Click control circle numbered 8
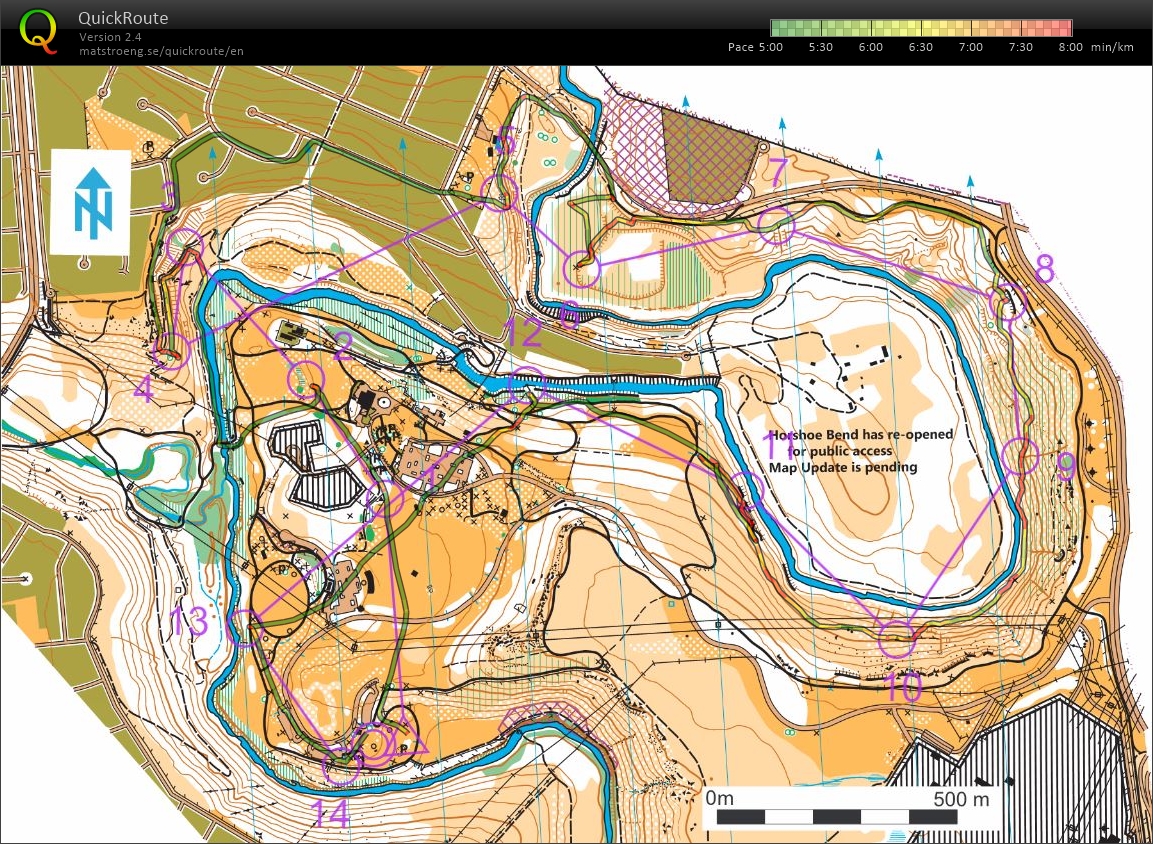This screenshot has height=844, width=1153. pos(1007,301)
